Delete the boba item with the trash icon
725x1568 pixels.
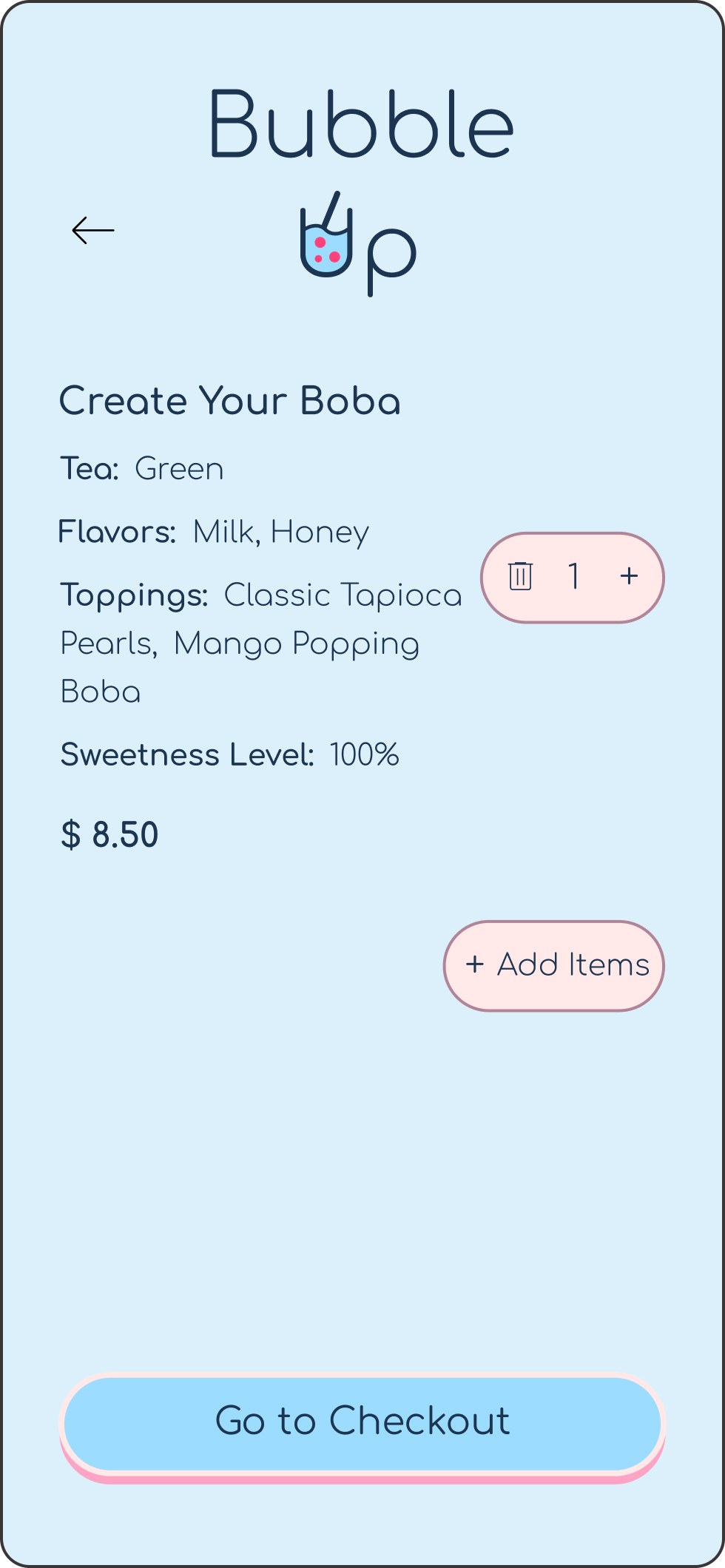(521, 575)
